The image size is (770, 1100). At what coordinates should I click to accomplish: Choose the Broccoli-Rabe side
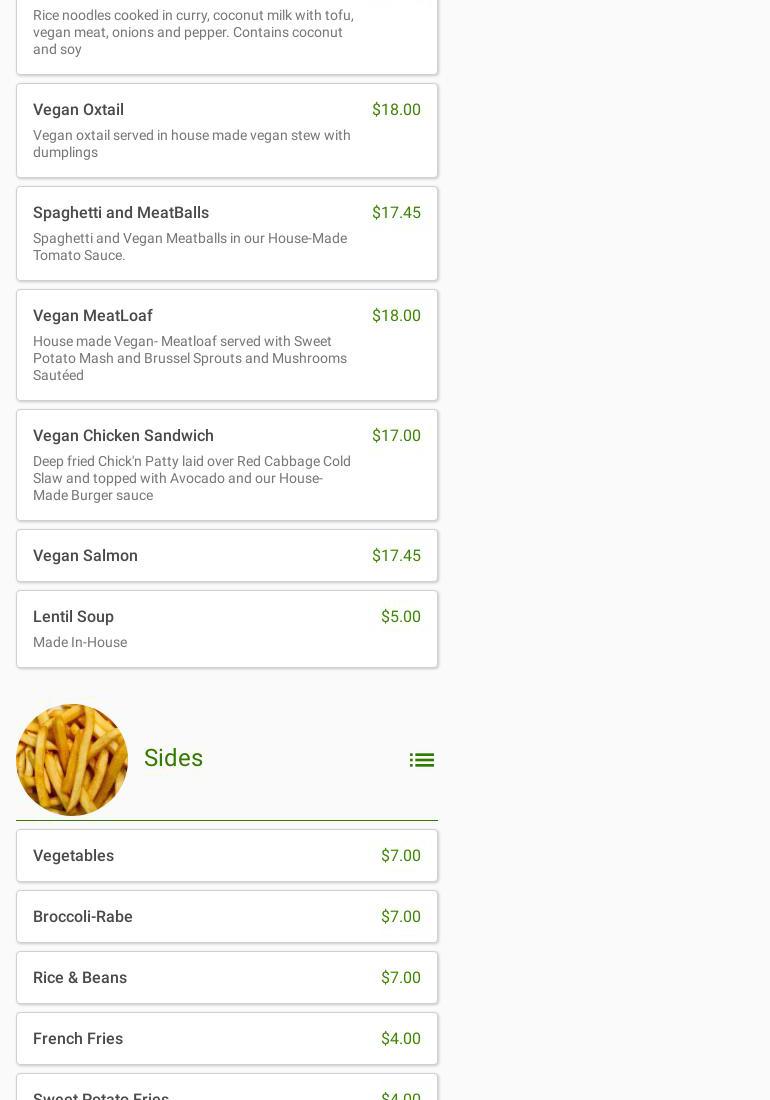pyautogui.click(x=226, y=916)
